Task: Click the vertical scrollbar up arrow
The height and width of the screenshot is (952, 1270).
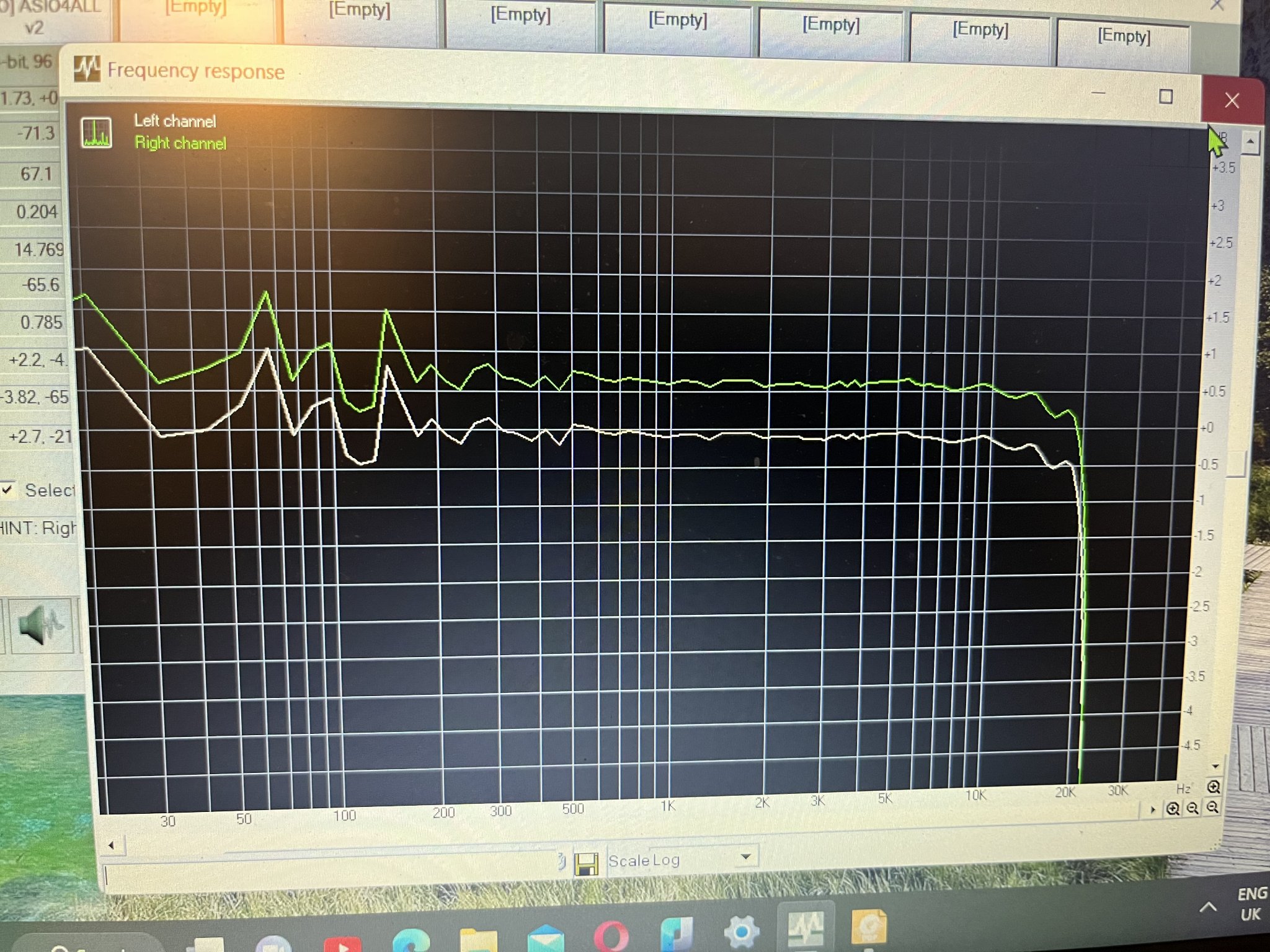Action: click(1250, 143)
